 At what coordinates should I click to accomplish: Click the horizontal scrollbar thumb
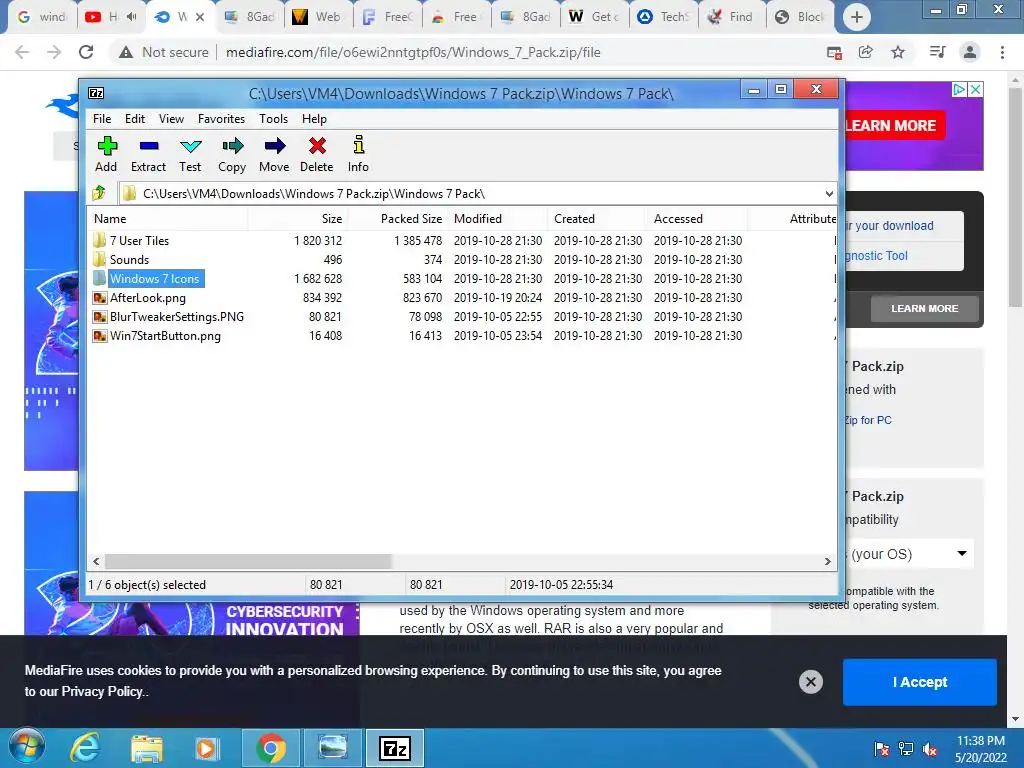coord(248,561)
